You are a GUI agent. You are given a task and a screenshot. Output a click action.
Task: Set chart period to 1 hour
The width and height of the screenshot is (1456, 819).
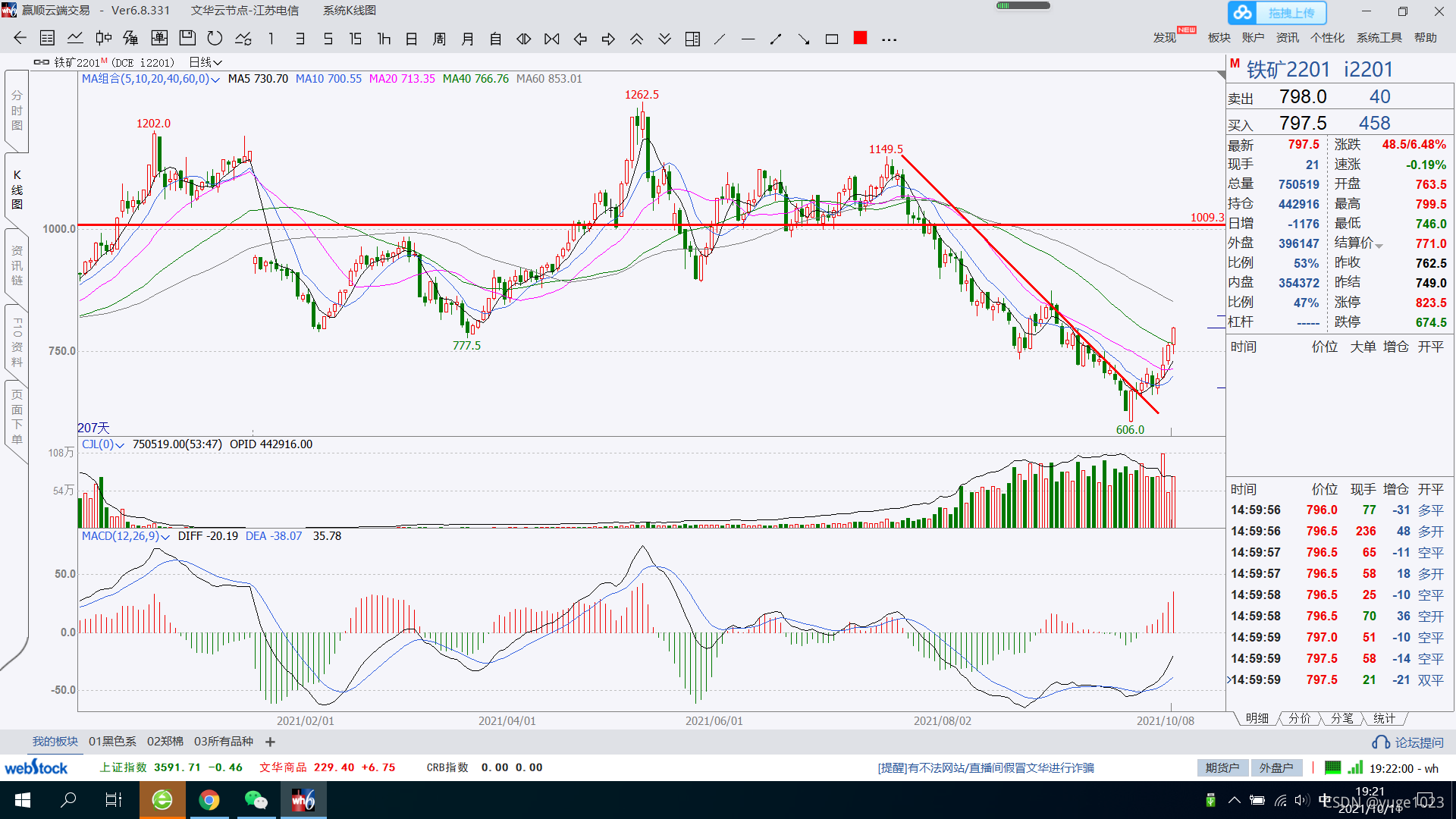pyautogui.click(x=384, y=39)
